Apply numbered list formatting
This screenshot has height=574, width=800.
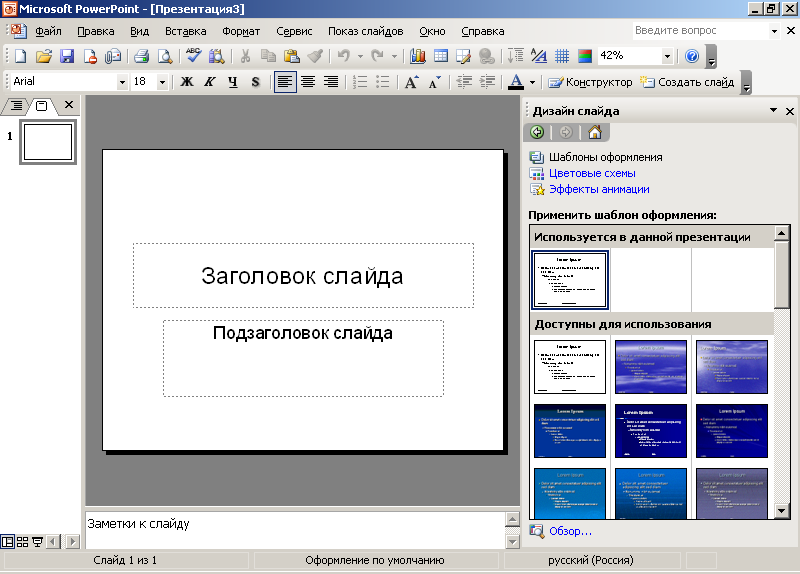click(x=360, y=82)
